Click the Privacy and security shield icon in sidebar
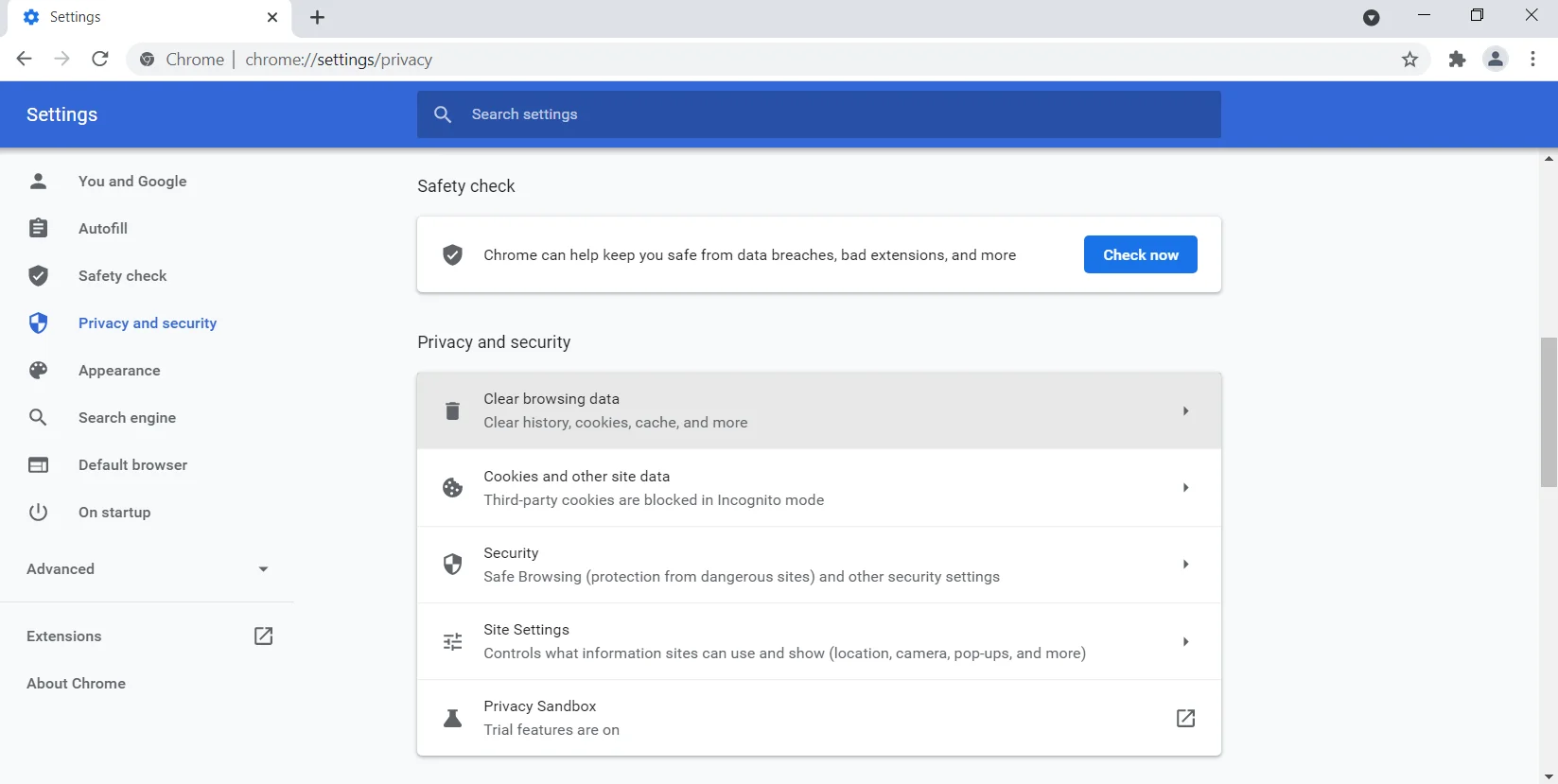Screen dimensions: 1558x784 click(x=38, y=322)
